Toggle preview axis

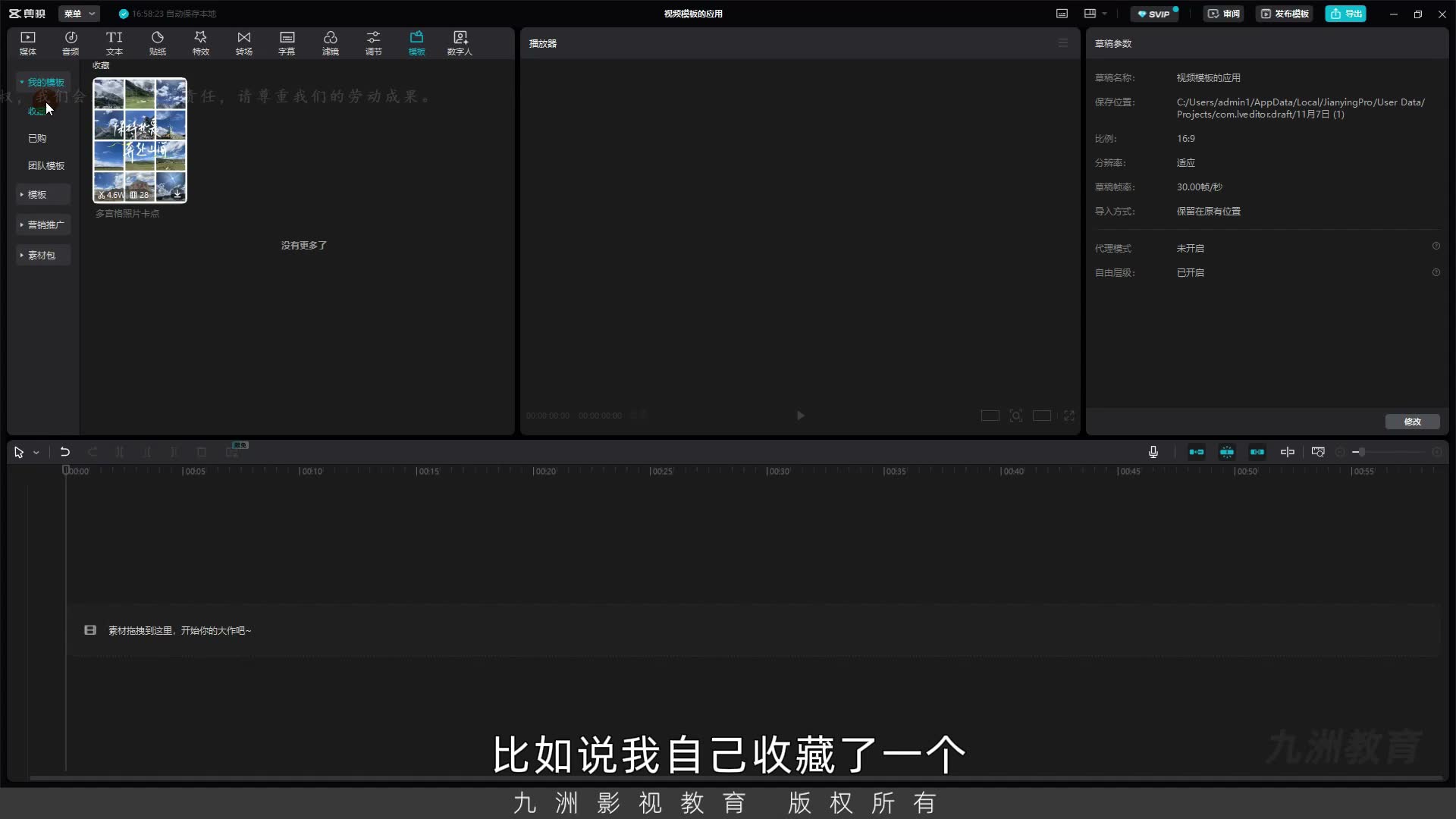1288,453
